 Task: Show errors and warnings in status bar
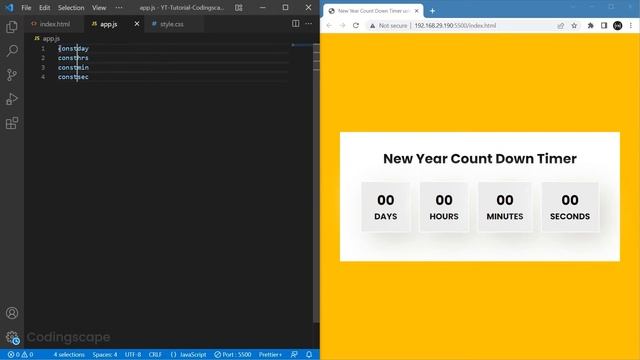20,354
